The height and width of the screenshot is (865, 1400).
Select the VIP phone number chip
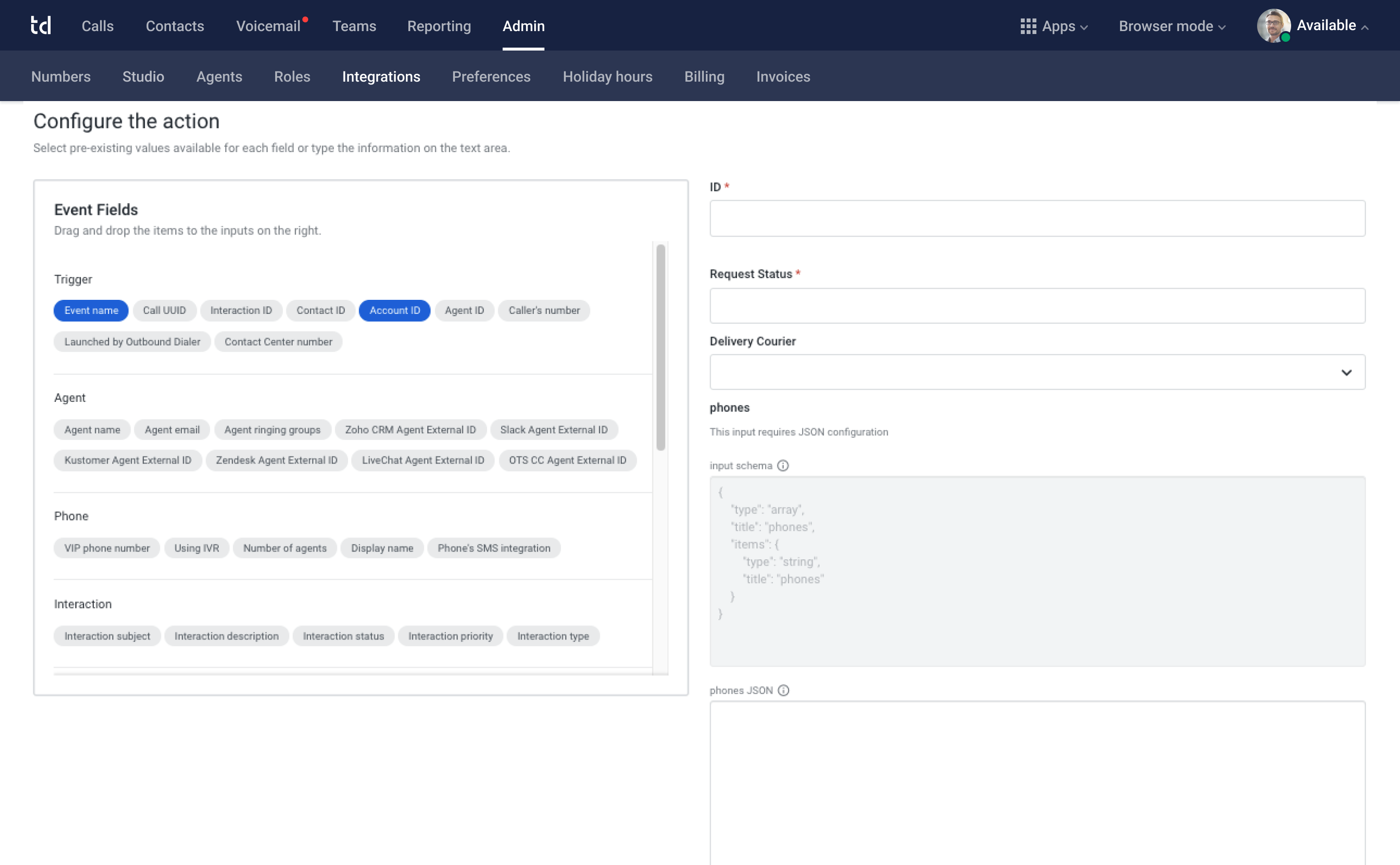107,548
